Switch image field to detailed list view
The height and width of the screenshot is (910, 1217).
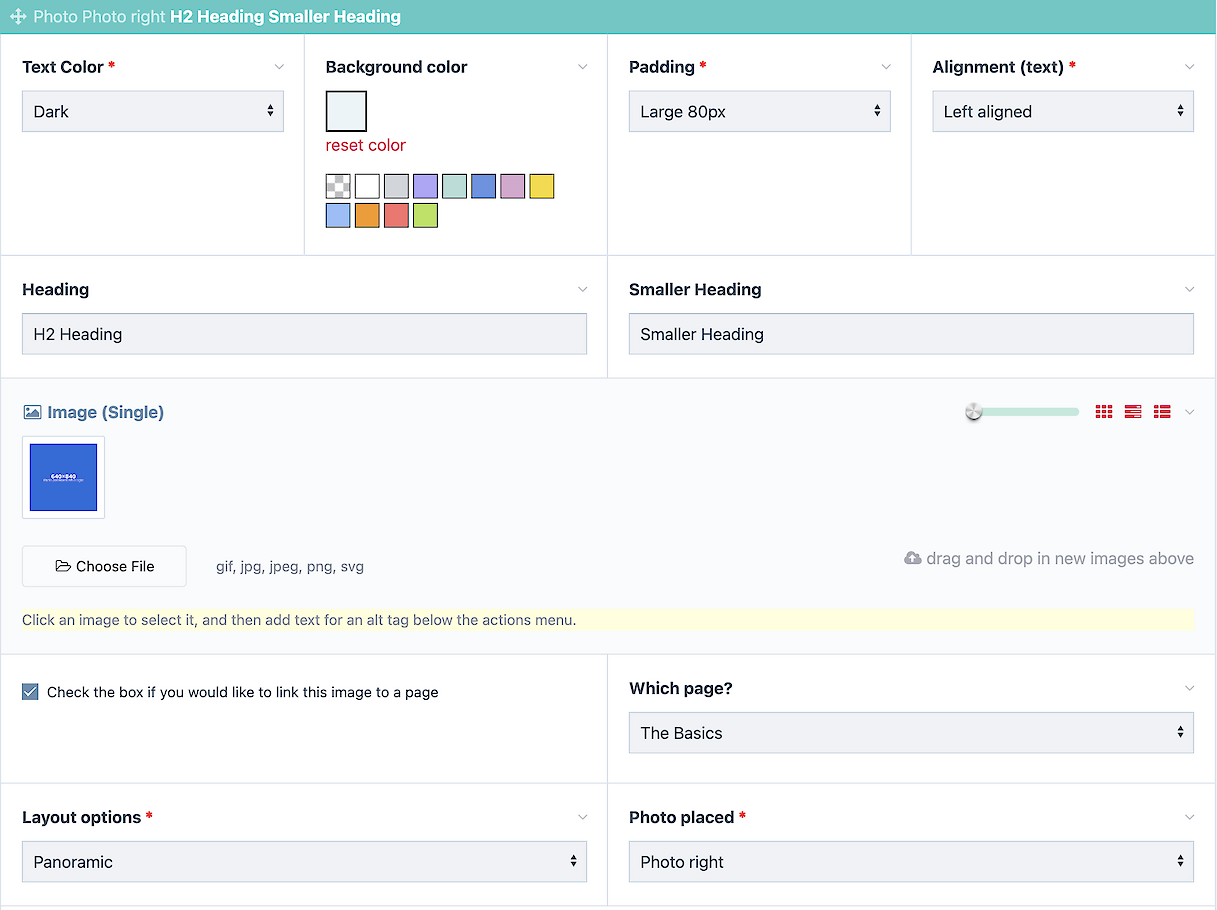[x=1162, y=412]
